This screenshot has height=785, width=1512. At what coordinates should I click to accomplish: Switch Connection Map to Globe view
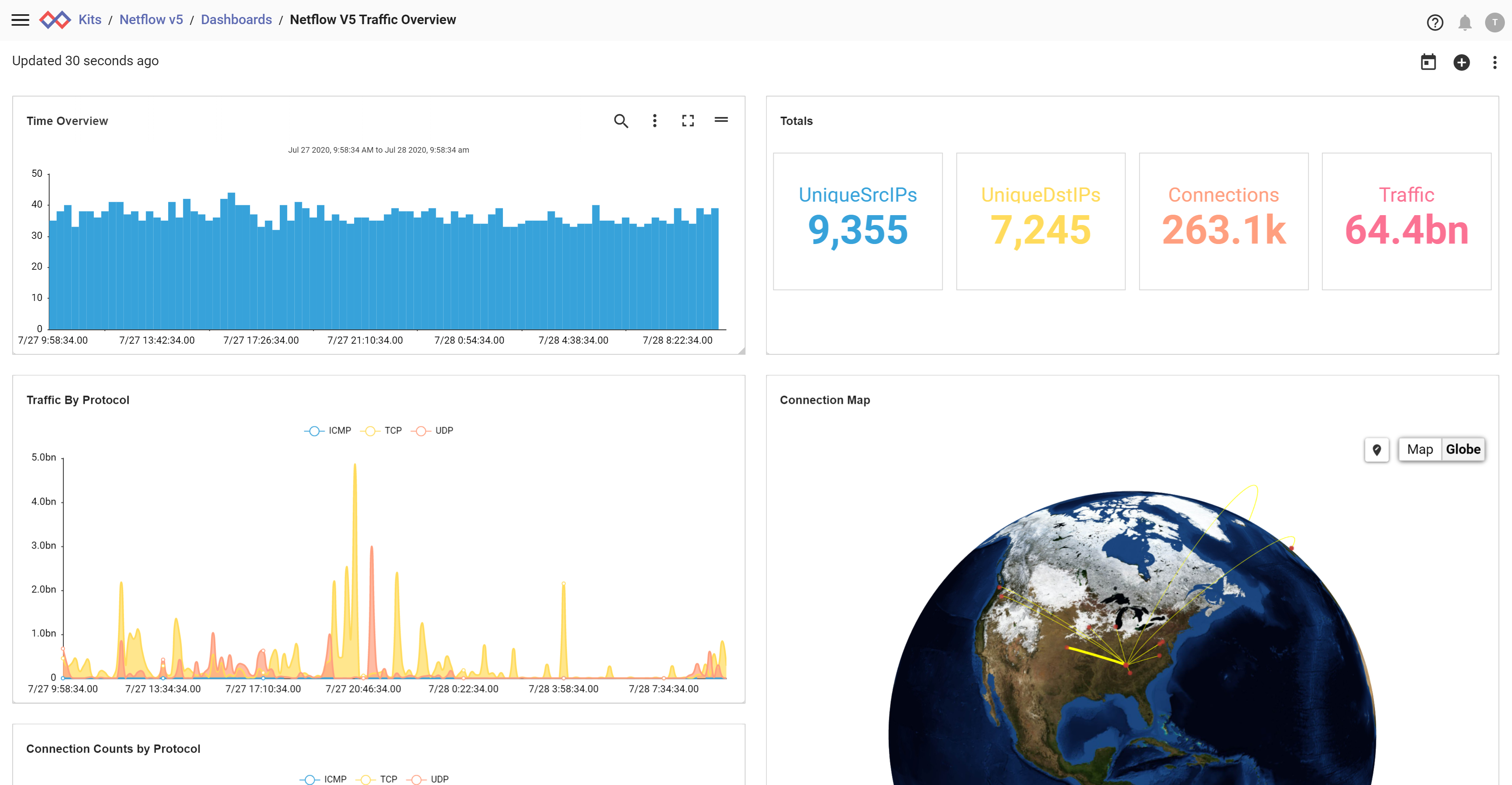(1463, 449)
